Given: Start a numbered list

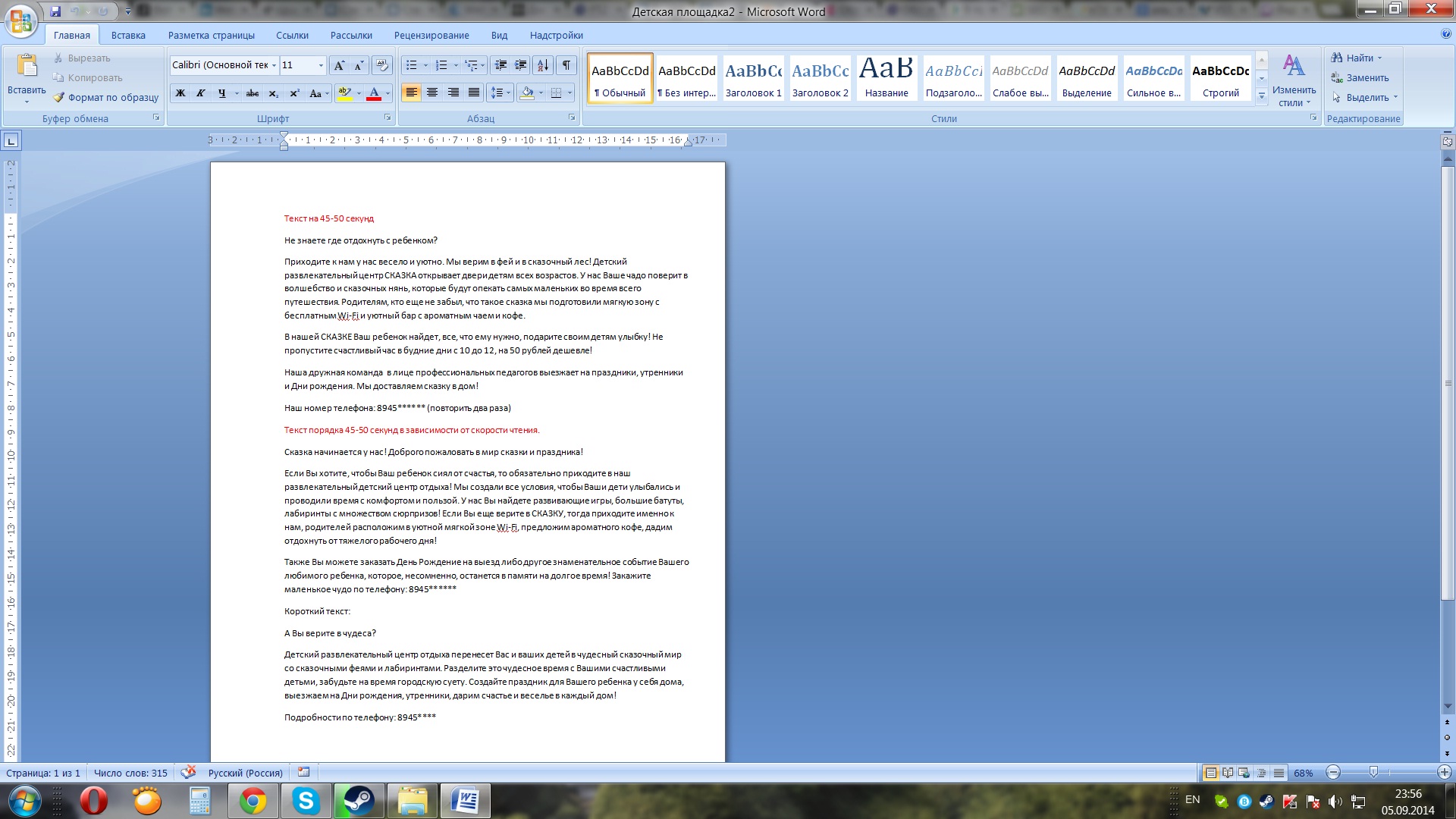Looking at the screenshot, I should pos(441,65).
